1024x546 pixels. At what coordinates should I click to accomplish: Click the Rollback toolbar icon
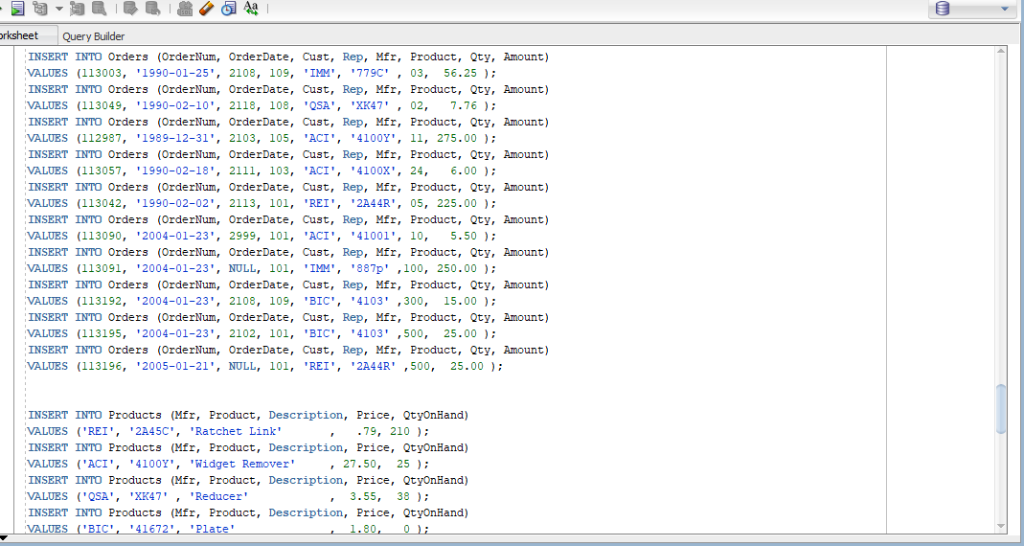152,8
